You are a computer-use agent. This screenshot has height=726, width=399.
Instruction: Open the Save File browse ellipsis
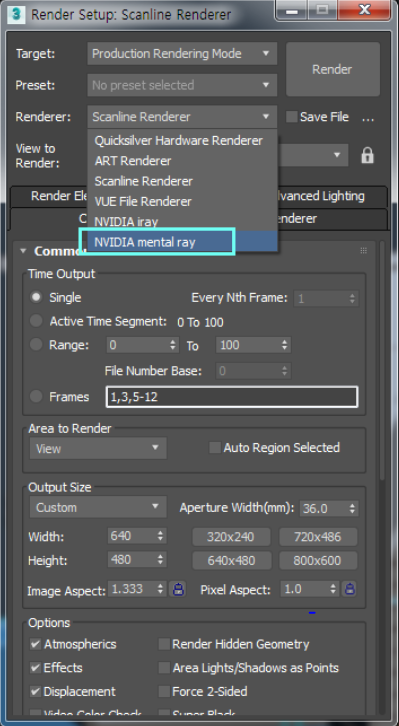[x=368, y=118]
